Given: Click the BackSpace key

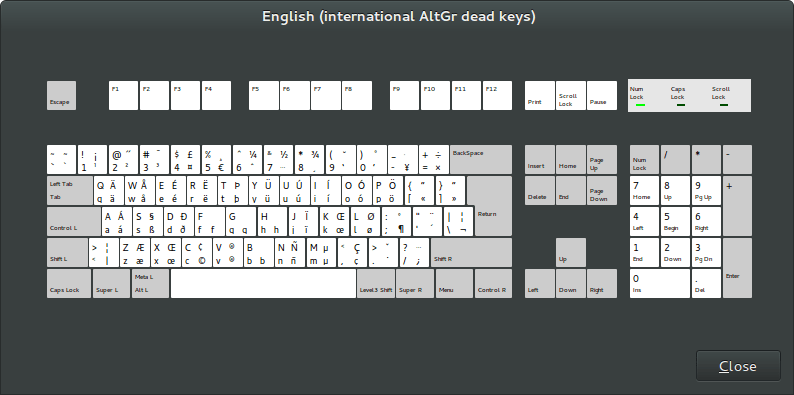Looking at the screenshot, I should pyautogui.click(x=481, y=160).
